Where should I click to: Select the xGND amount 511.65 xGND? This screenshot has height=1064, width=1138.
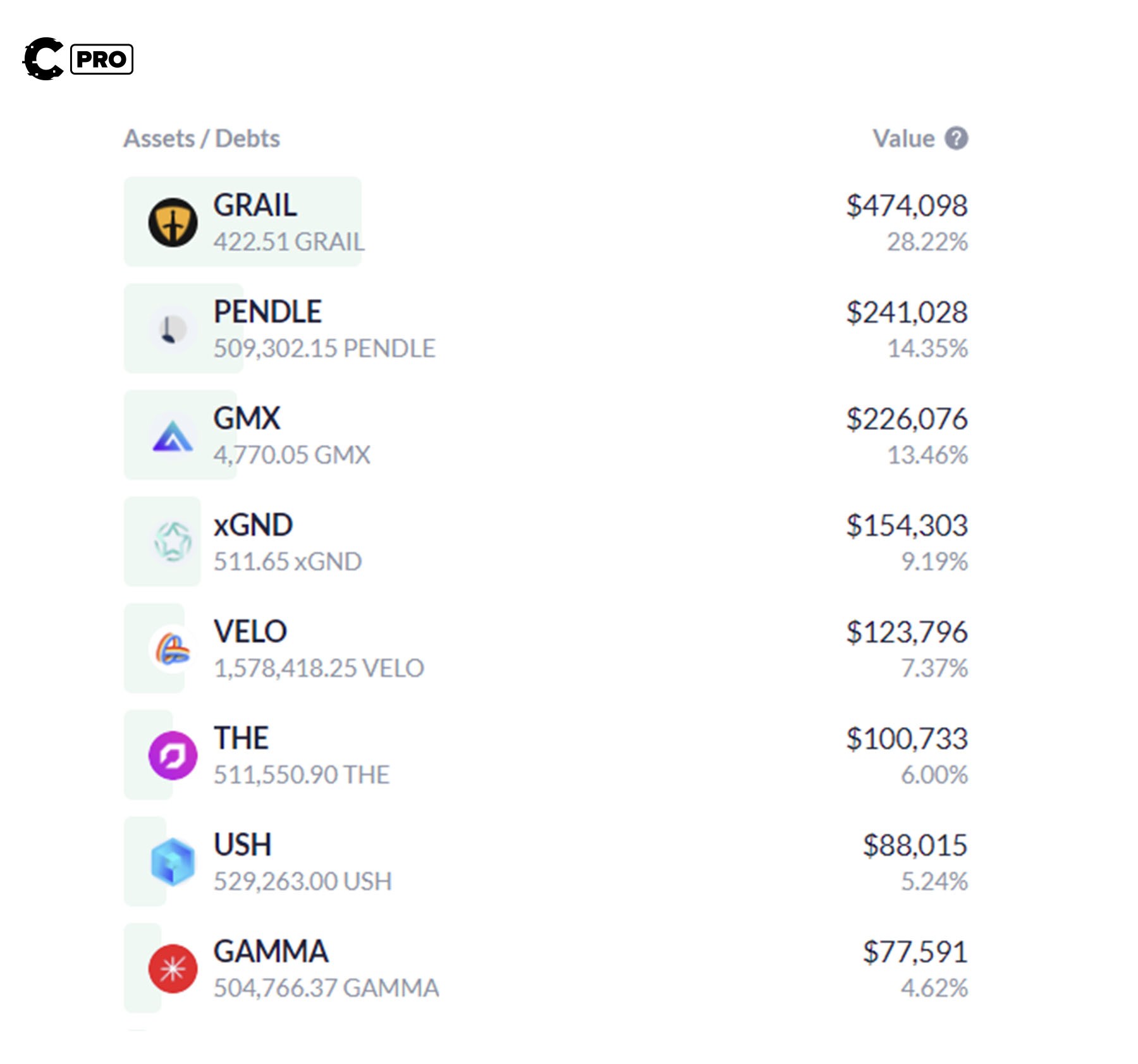[x=288, y=561]
